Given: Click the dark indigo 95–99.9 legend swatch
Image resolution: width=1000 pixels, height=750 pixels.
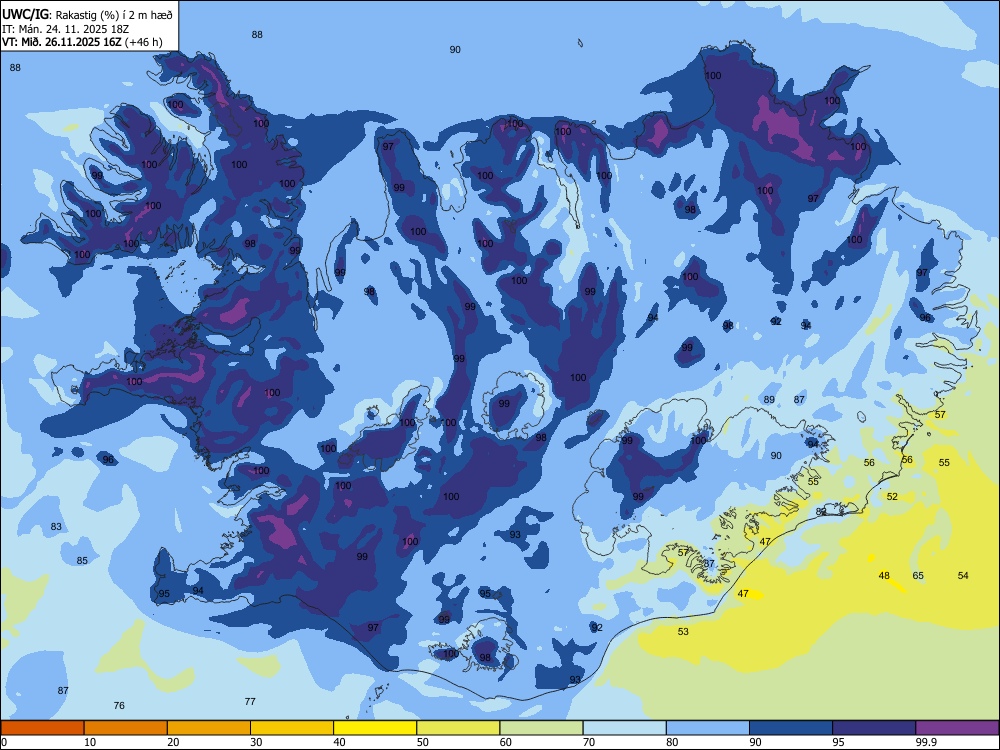Looking at the screenshot, I should (874, 728).
